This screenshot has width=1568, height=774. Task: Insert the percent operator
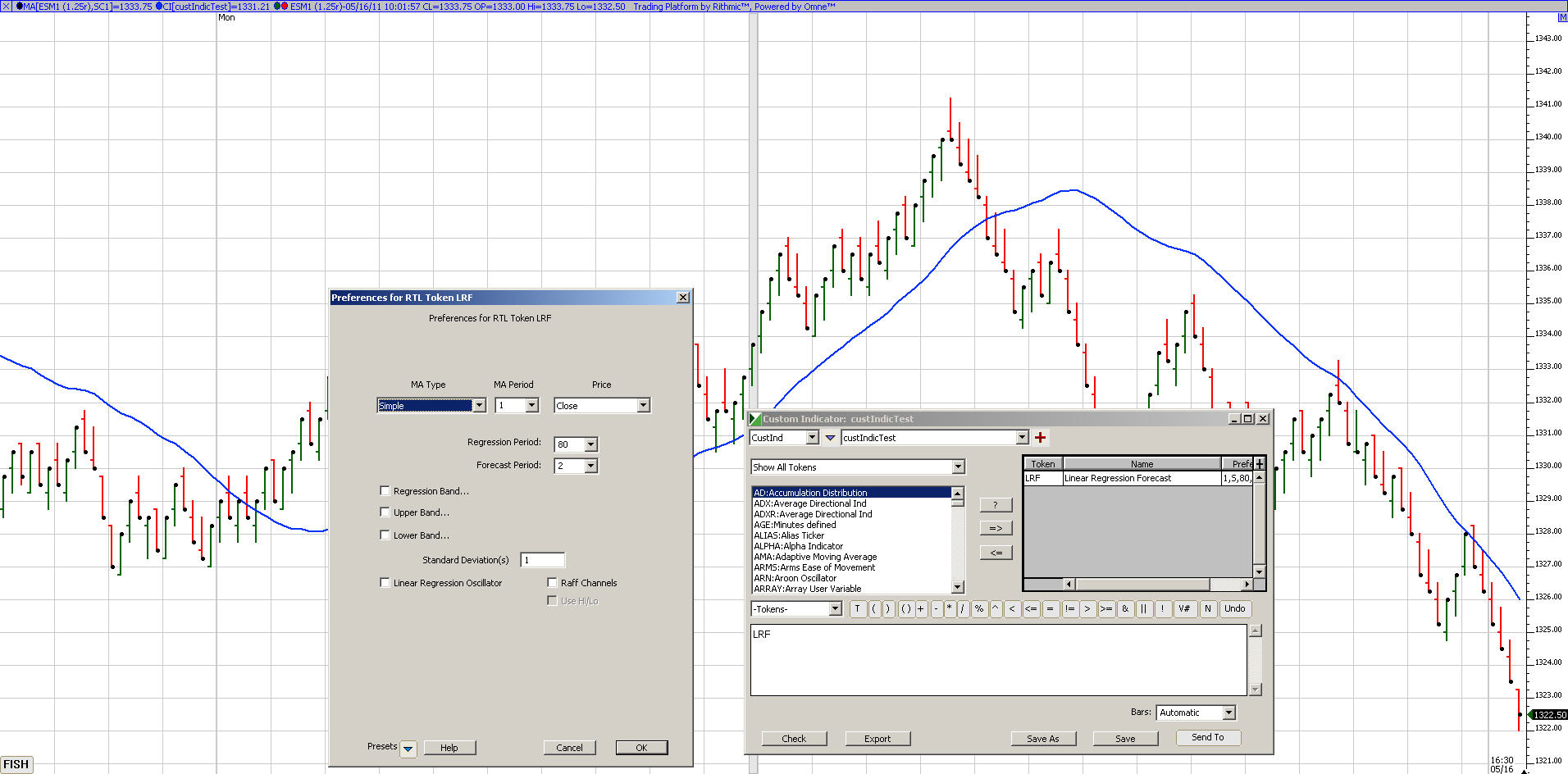tap(979, 608)
